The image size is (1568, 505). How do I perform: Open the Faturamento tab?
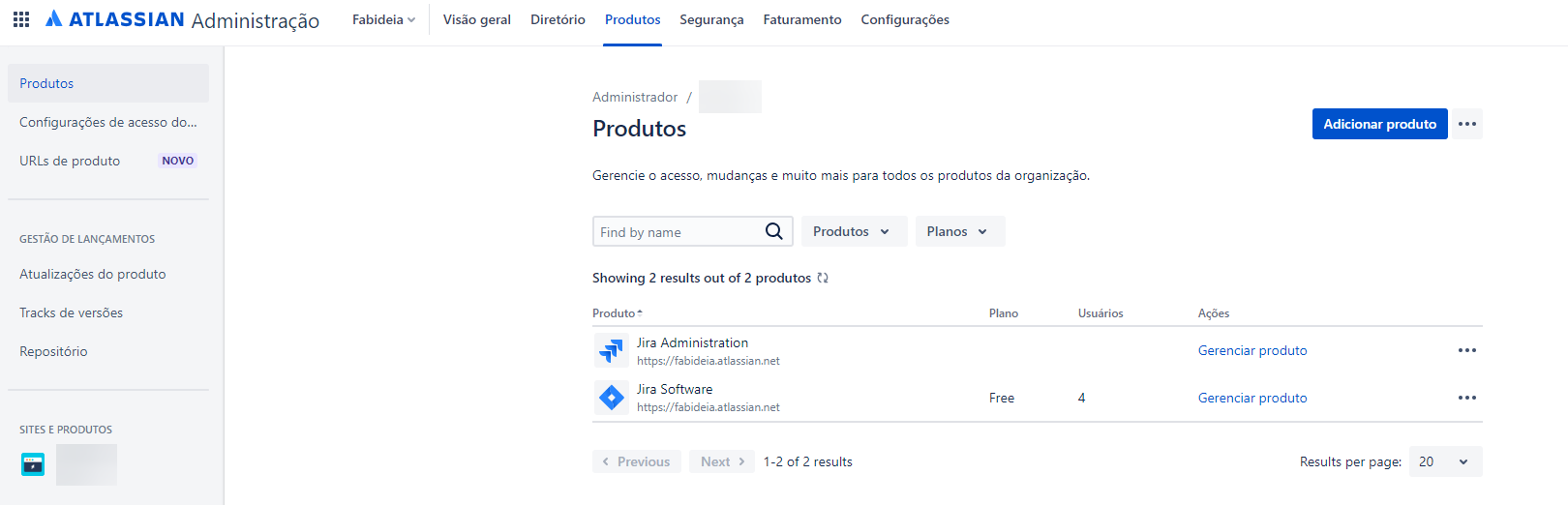pyautogui.click(x=802, y=19)
